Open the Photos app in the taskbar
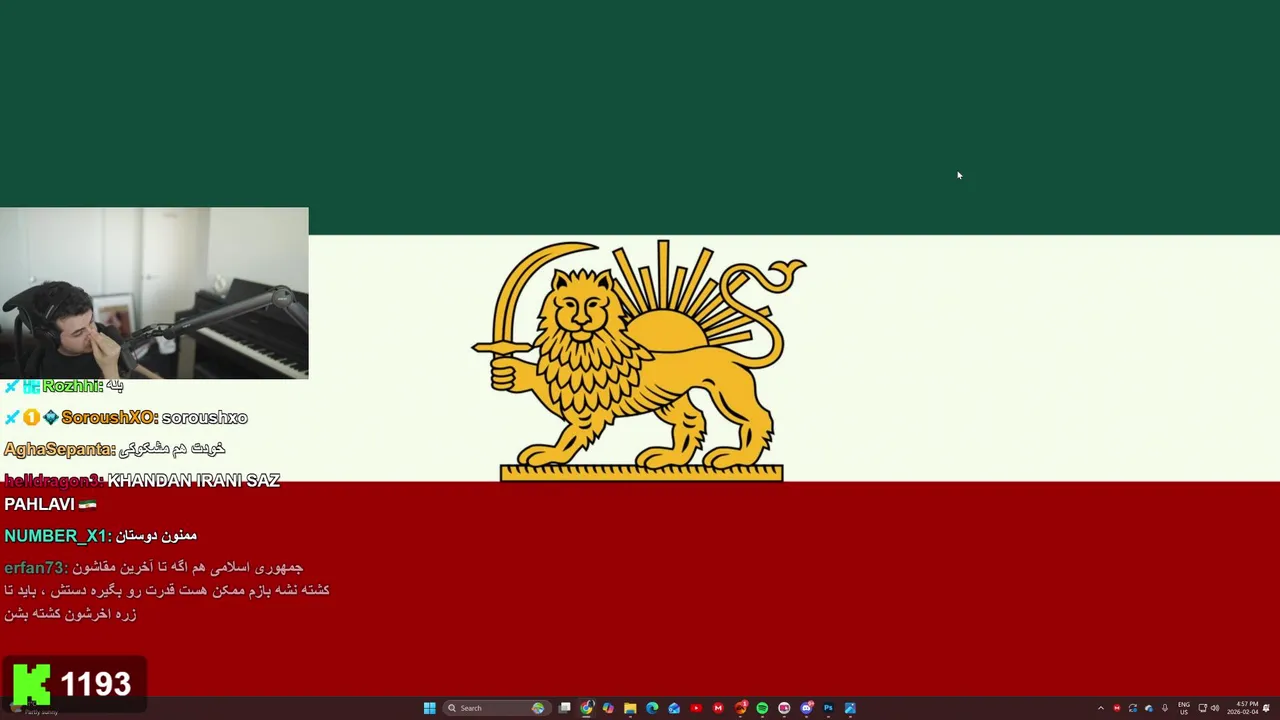Image resolution: width=1280 pixels, height=720 pixels. (850, 708)
